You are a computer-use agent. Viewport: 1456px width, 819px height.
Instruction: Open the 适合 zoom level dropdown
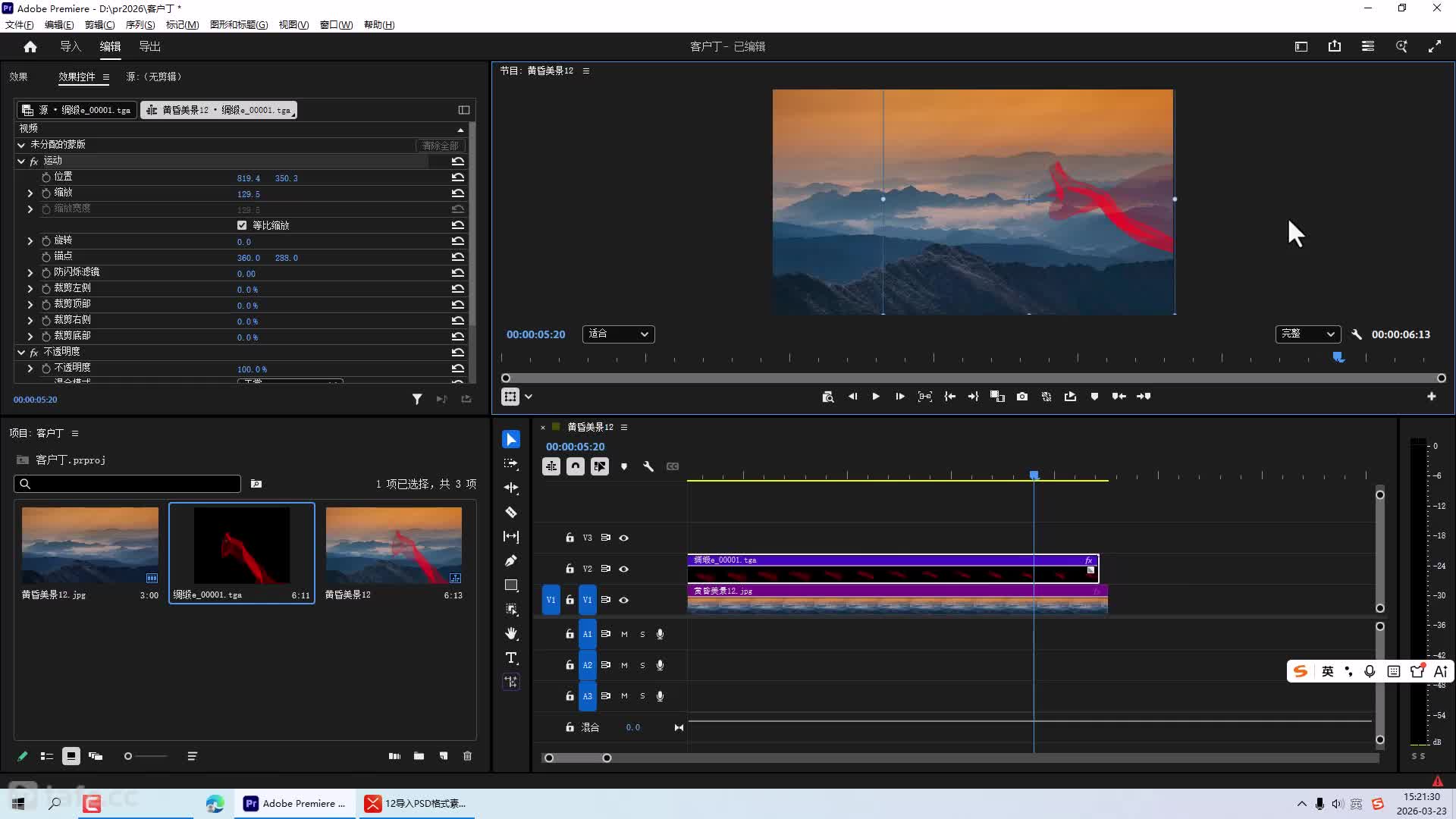(x=618, y=334)
